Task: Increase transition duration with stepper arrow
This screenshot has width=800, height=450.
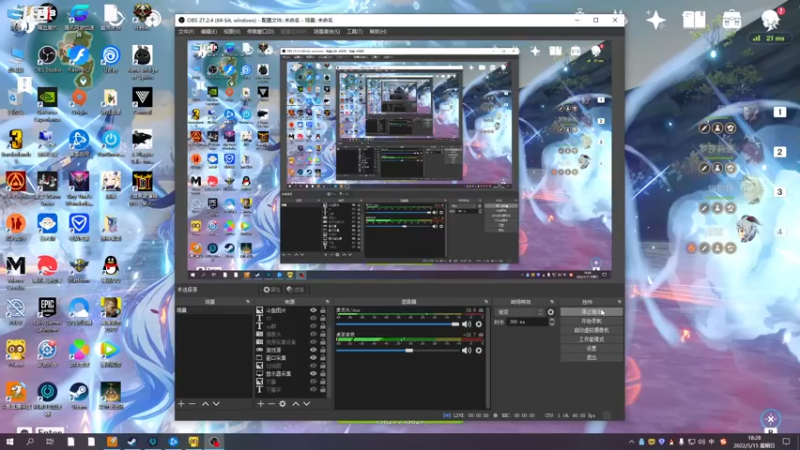Action: [552, 320]
